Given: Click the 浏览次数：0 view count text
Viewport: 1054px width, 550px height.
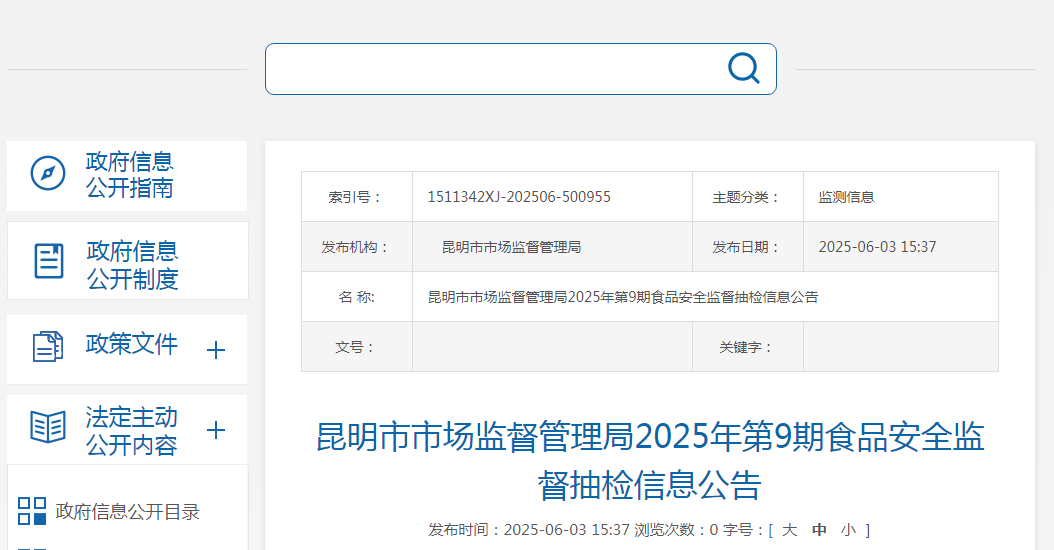Looking at the screenshot, I should tap(676, 530).
